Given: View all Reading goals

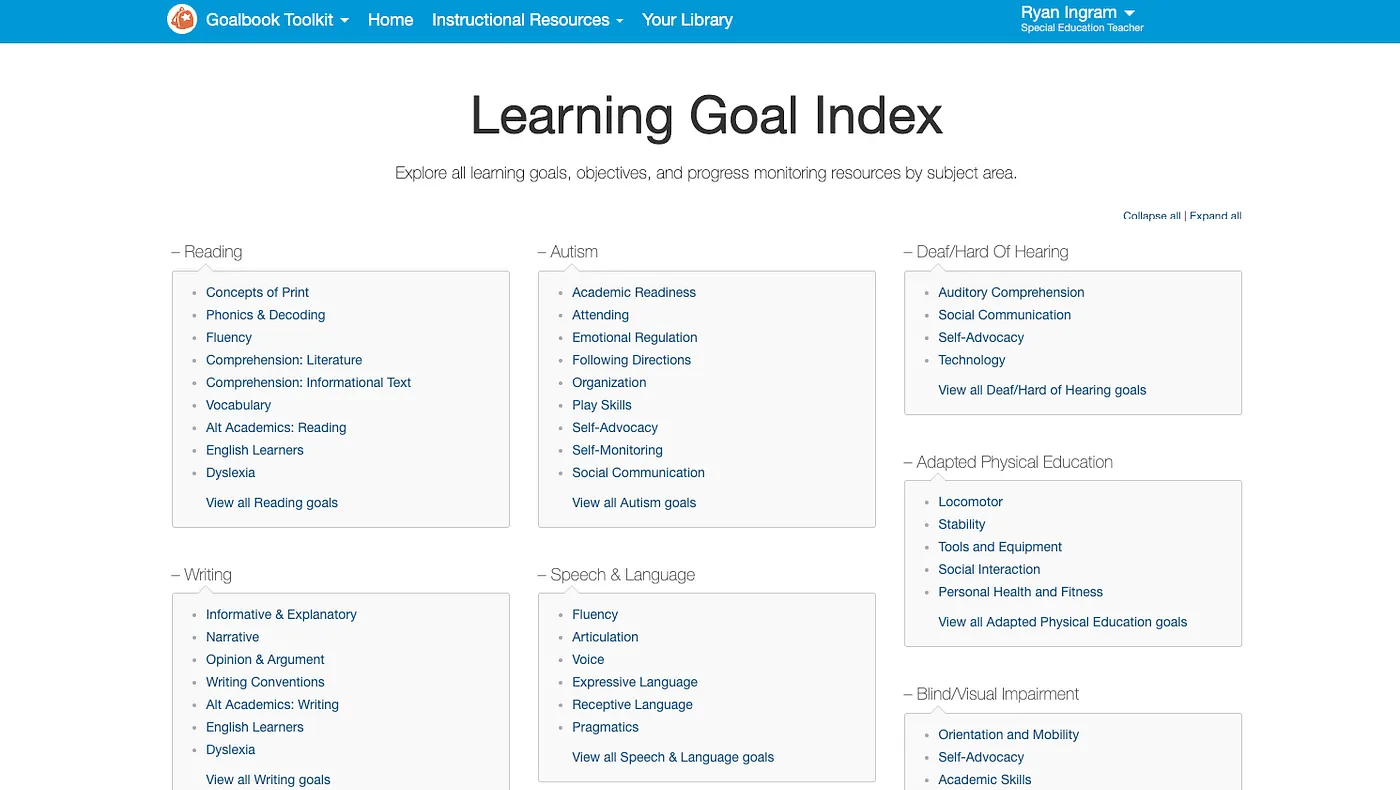Looking at the screenshot, I should [271, 502].
